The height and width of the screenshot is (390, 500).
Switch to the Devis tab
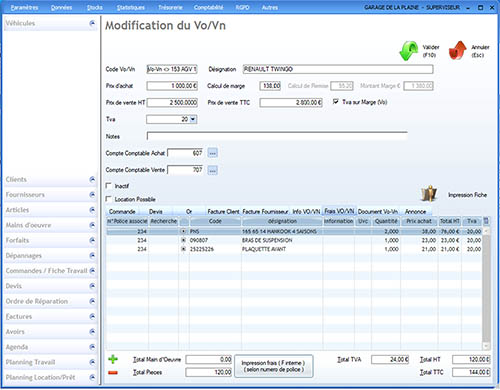pos(156,211)
